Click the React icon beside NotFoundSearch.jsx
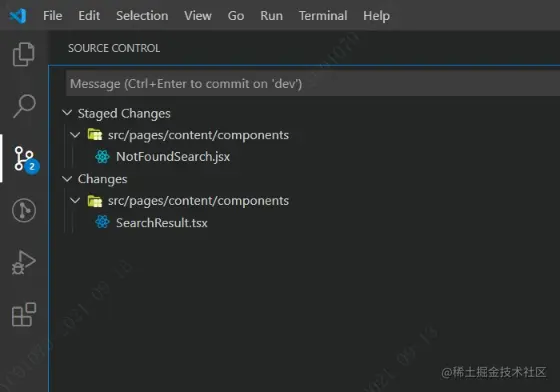 102,157
